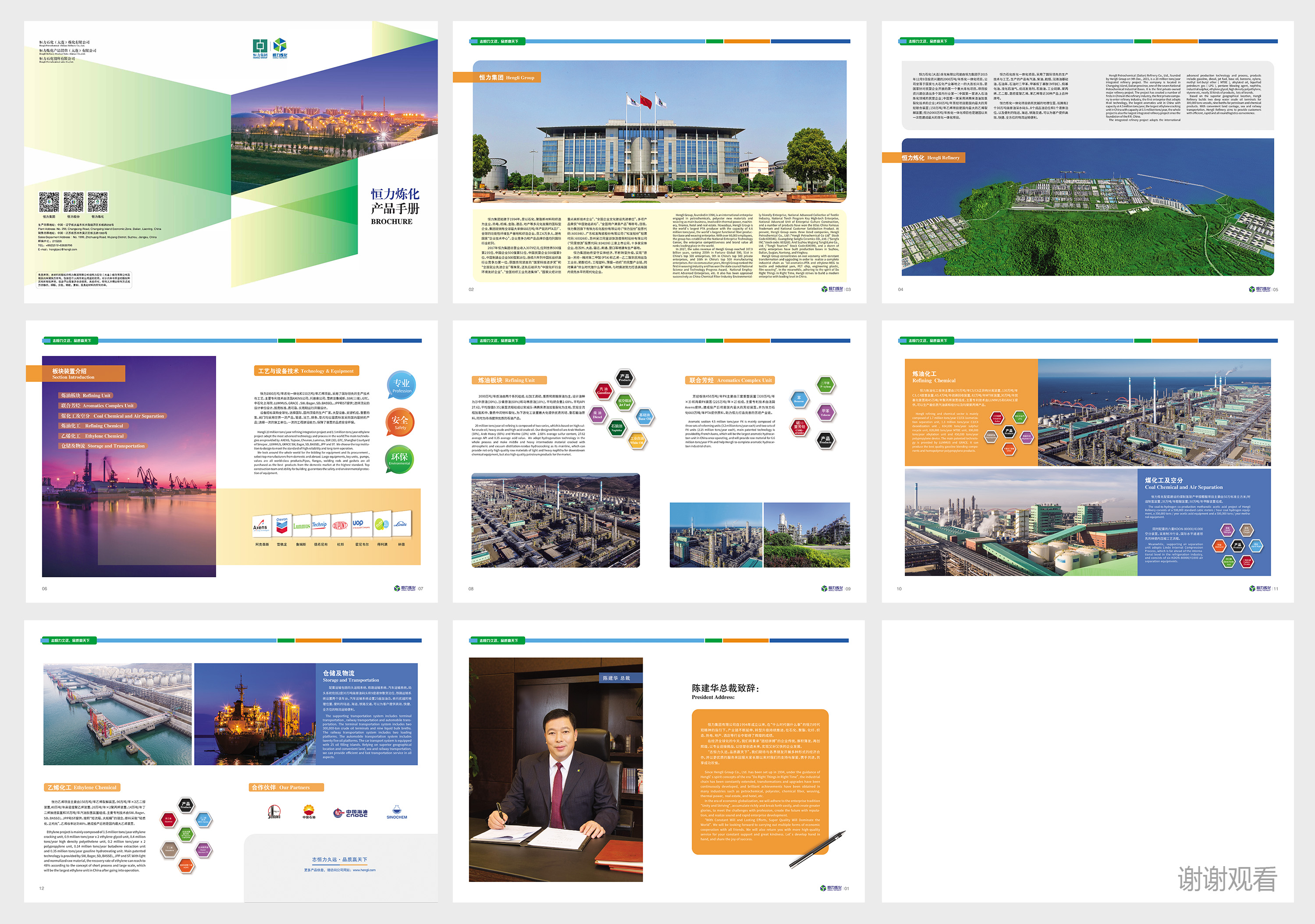The height and width of the screenshot is (924, 1315).
Task: Click the Hengli Refinery cube logo on cover
Action: (x=280, y=49)
